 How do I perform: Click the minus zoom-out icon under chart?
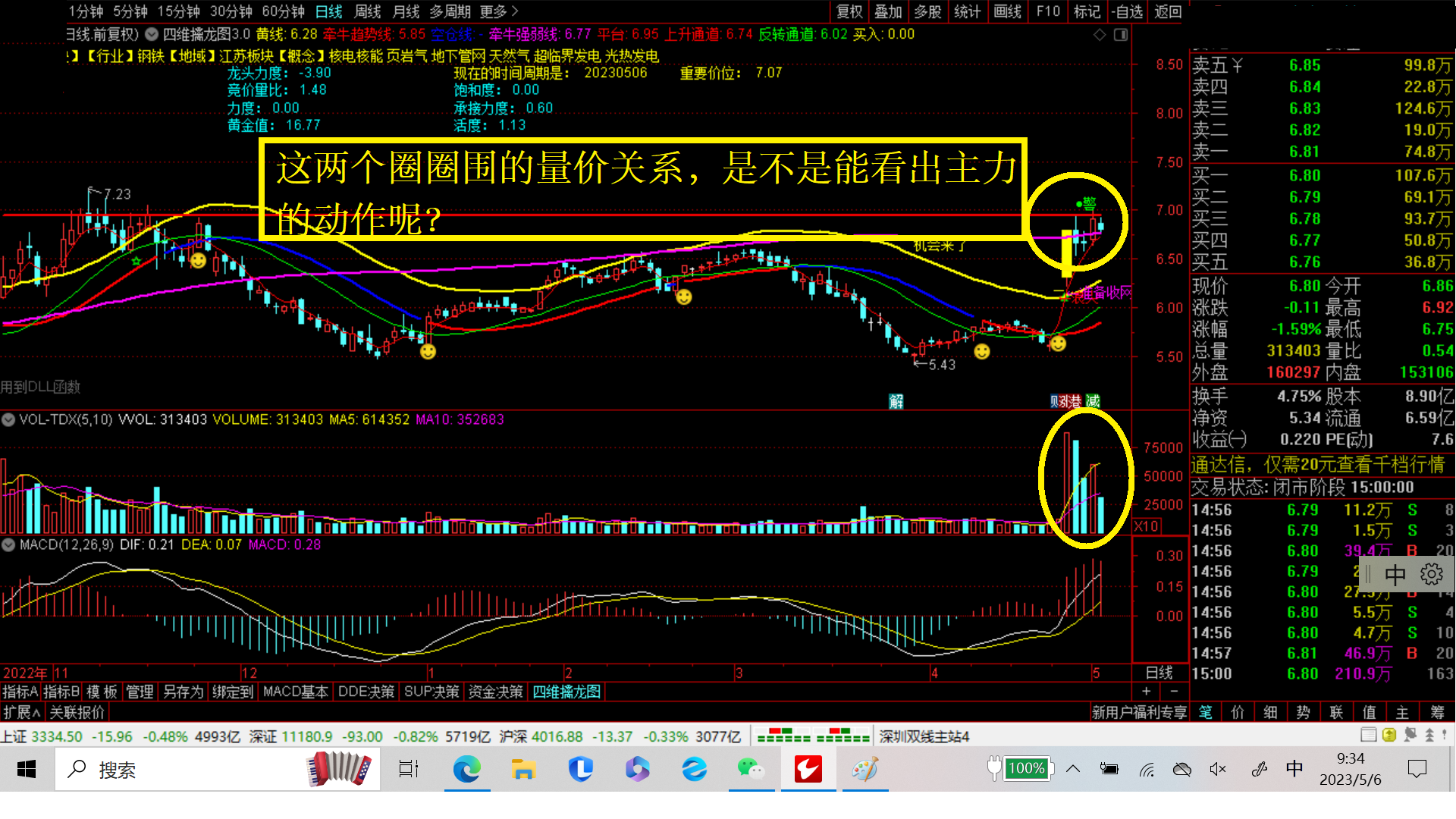[x=1174, y=691]
